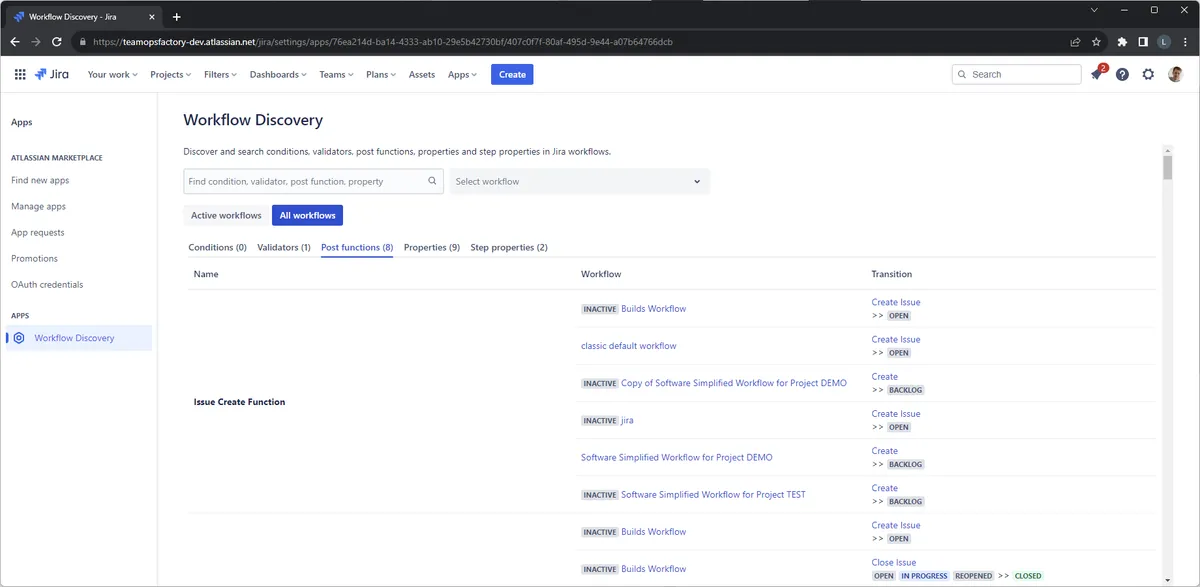Switch to the Validators (1) tab

(284, 247)
